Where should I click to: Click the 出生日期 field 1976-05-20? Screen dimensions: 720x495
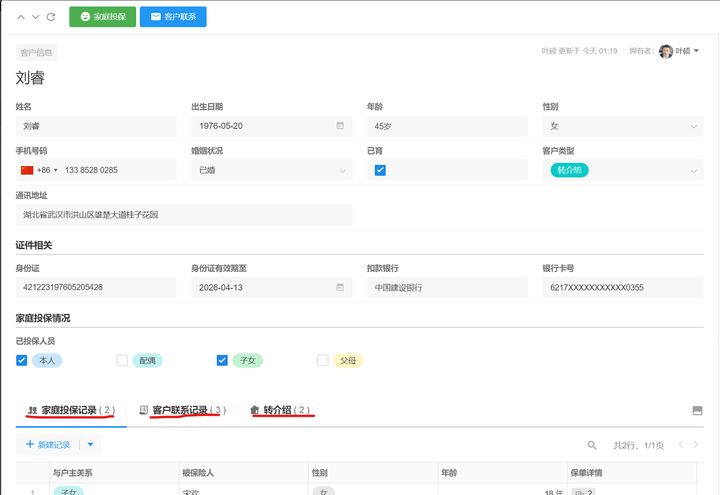tap(271, 126)
